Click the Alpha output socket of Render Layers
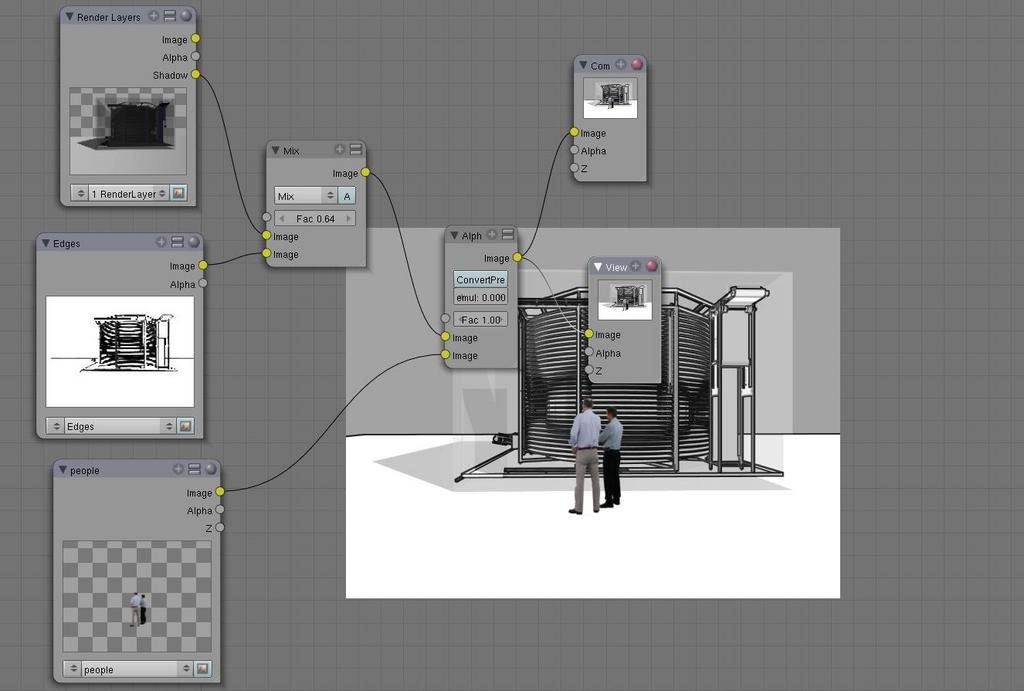Screen dimensions: 1024x691 point(195,56)
